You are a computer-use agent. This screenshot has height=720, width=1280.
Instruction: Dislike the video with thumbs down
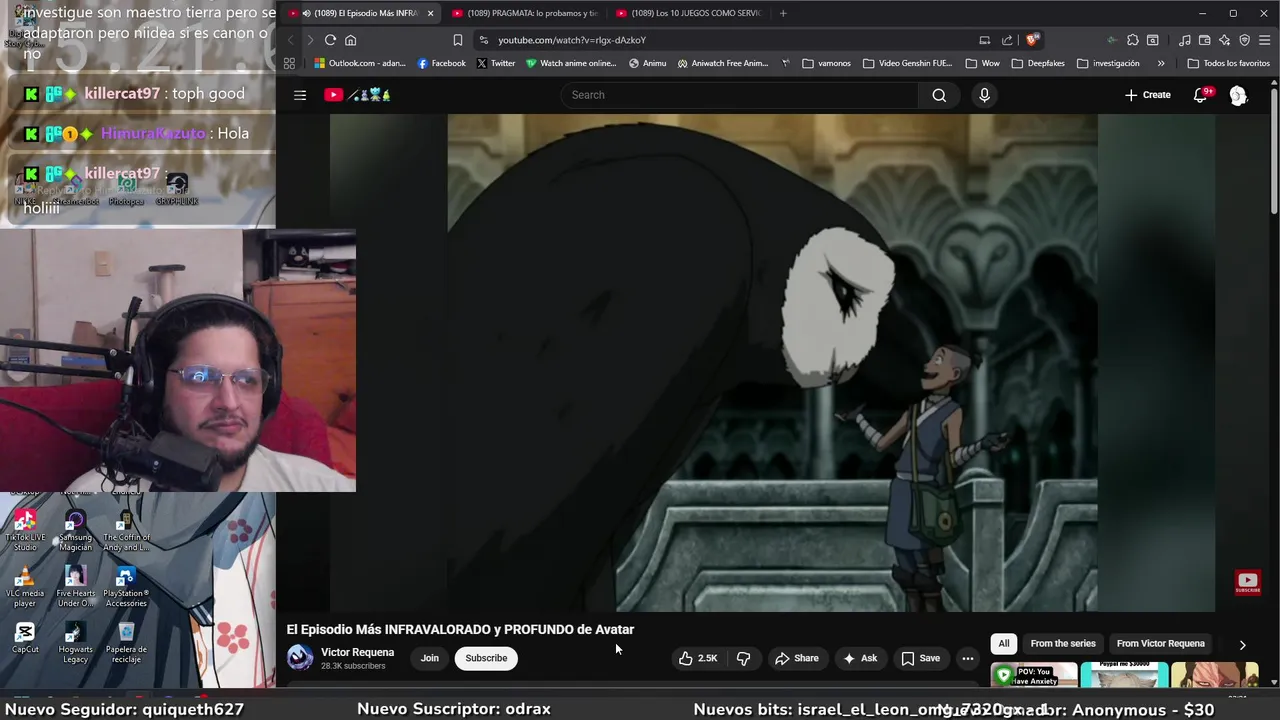pos(743,658)
